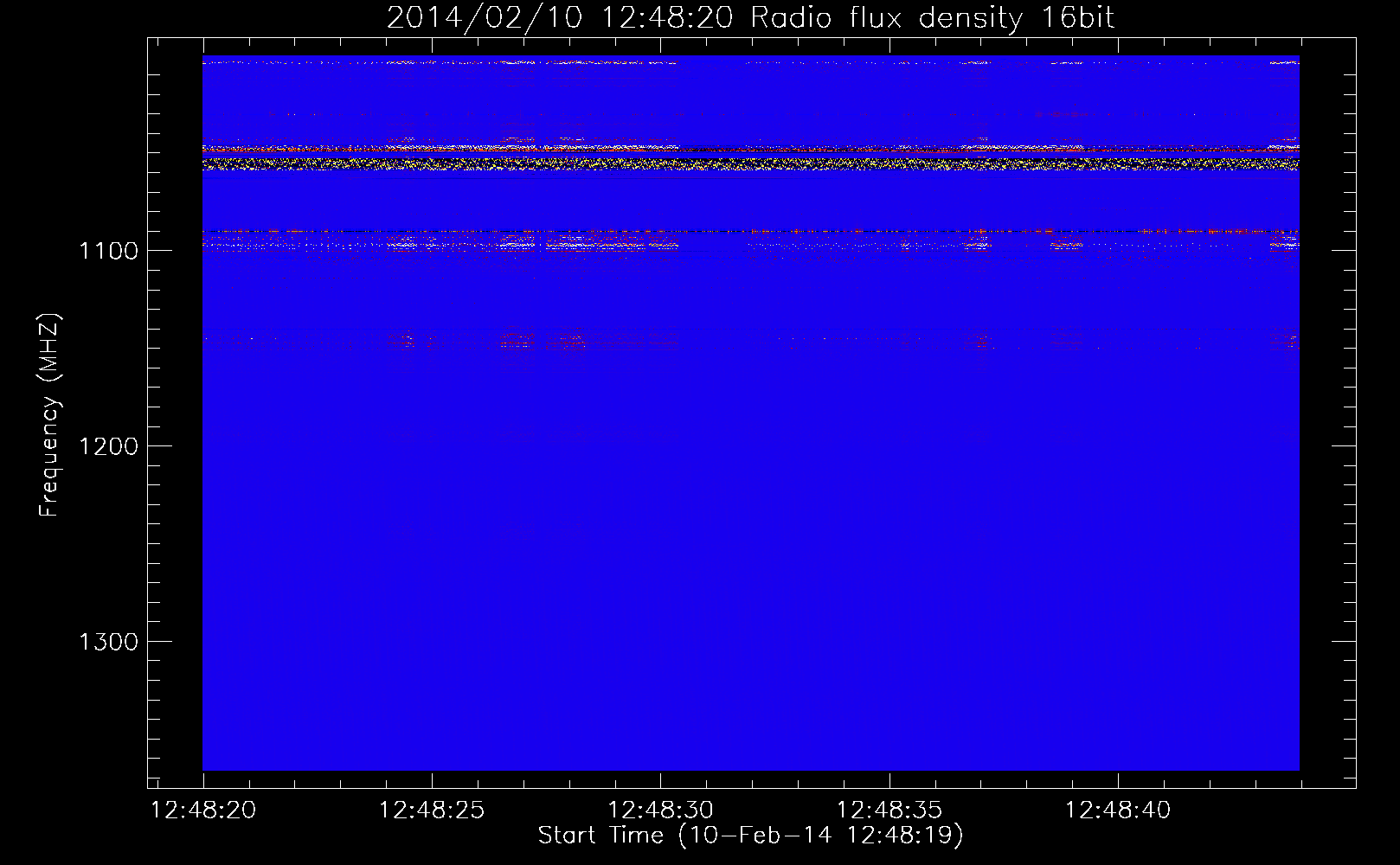Click the 12:48:20 time axis label

203,811
